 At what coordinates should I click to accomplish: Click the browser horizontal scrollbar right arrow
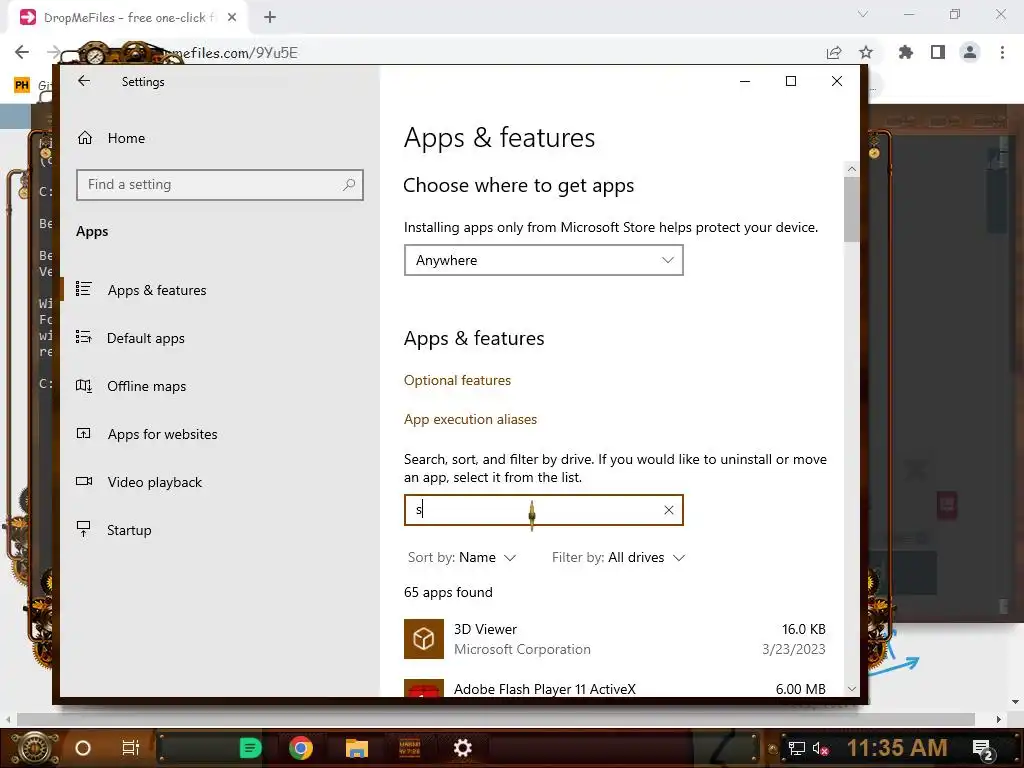click(x=999, y=719)
